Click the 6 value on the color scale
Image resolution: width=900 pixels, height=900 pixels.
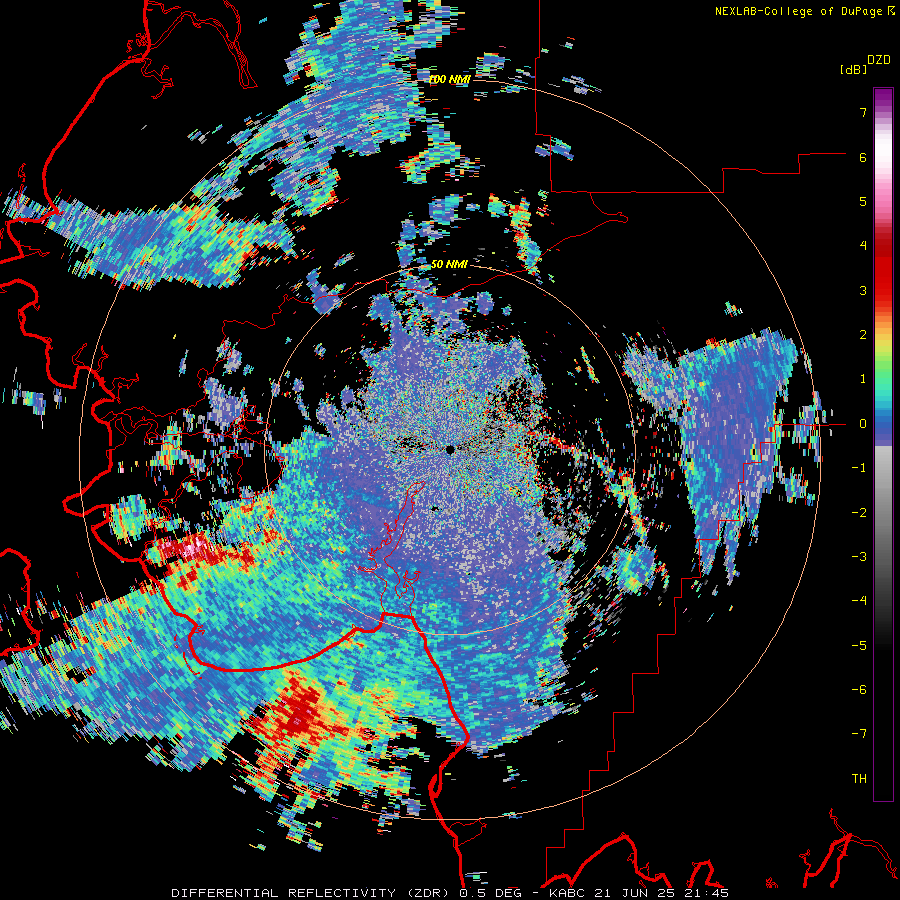click(x=863, y=157)
